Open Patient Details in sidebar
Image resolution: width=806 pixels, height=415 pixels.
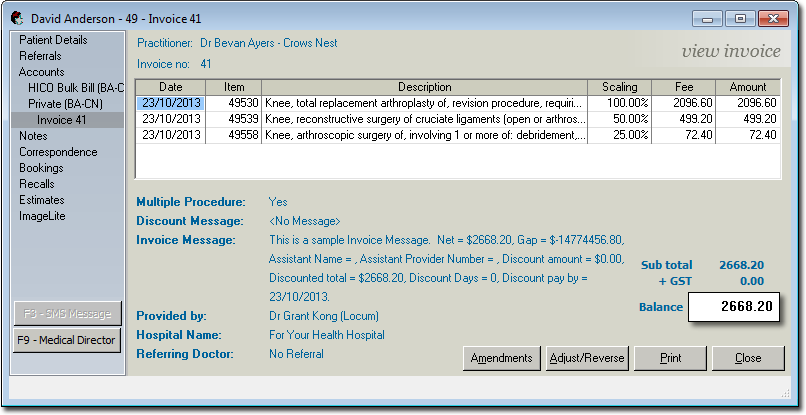click(x=53, y=40)
